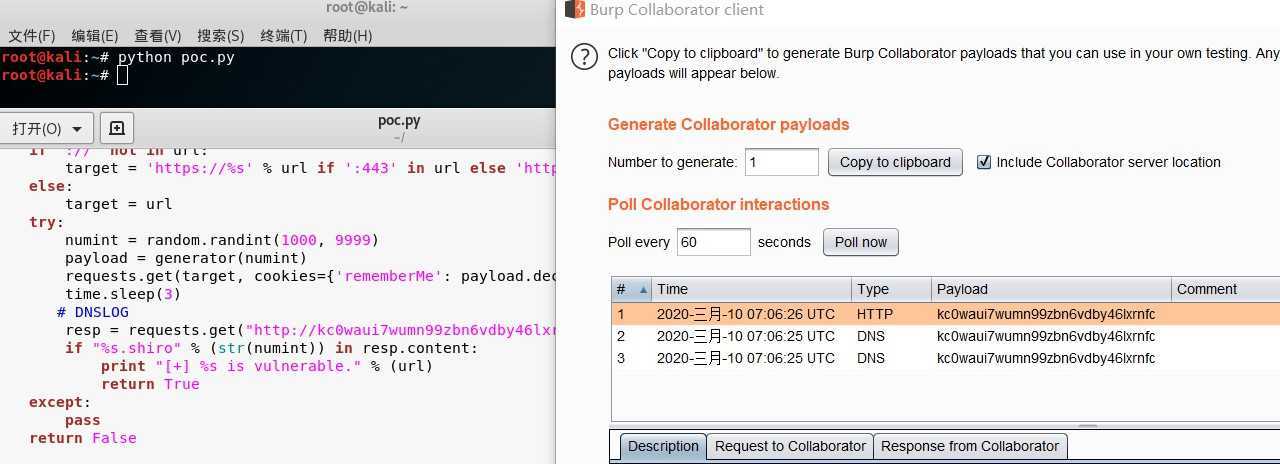Click the Burp logo icon in title bar
Screen dimensions: 1280x464
574,10
